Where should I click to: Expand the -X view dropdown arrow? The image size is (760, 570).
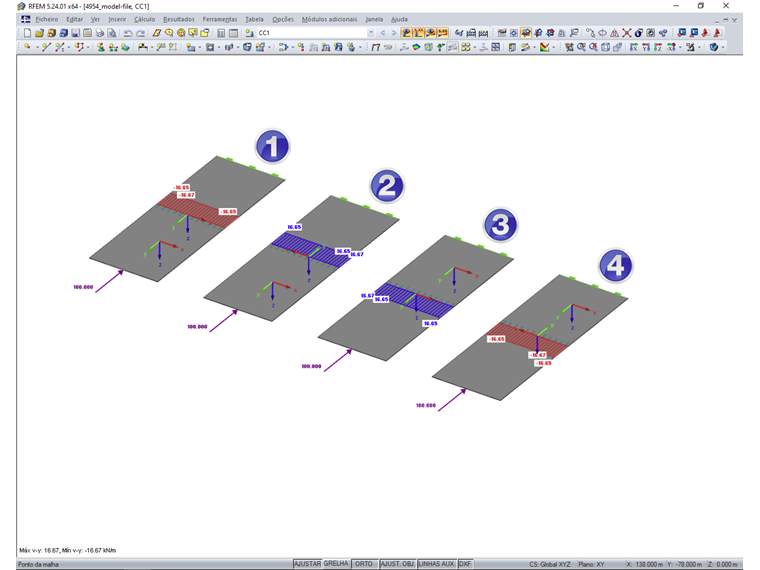(680, 47)
